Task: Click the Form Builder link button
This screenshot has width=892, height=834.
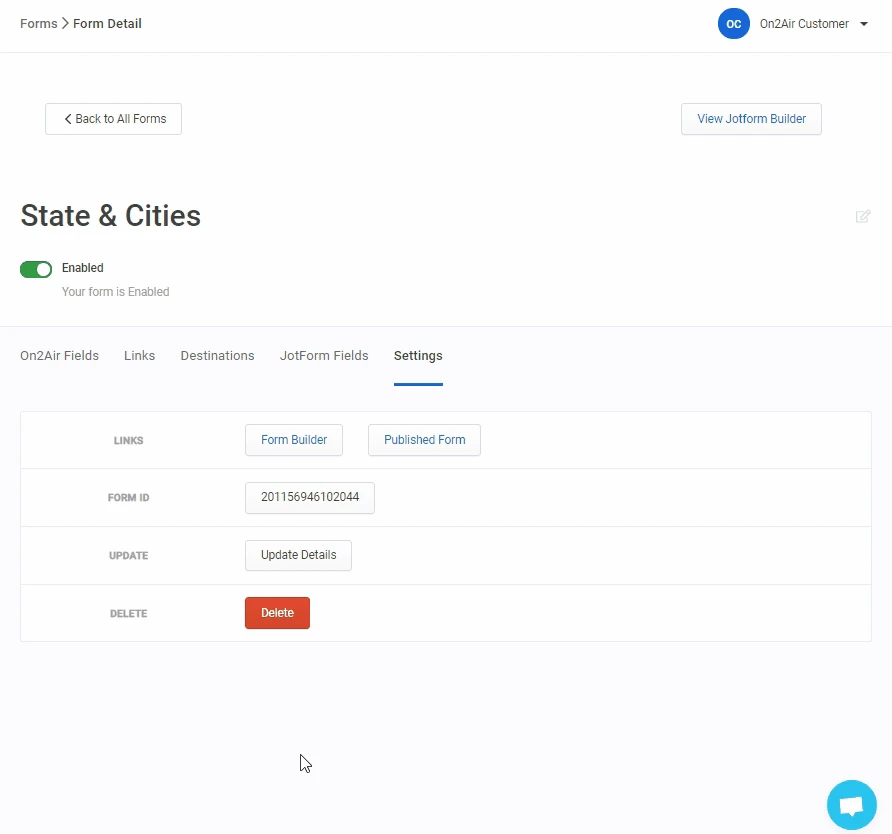Action: 294,440
